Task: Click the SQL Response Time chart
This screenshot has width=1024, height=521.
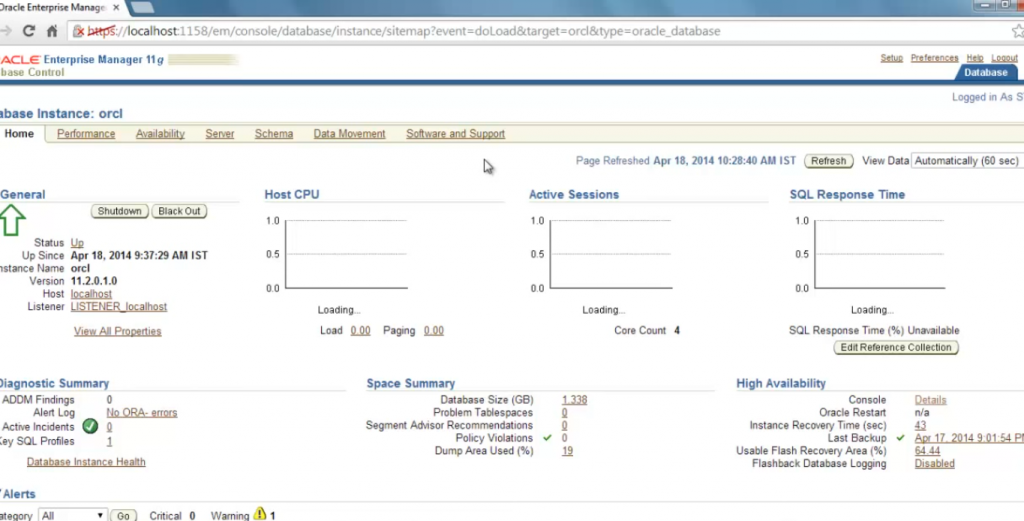Action: tap(879, 254)
